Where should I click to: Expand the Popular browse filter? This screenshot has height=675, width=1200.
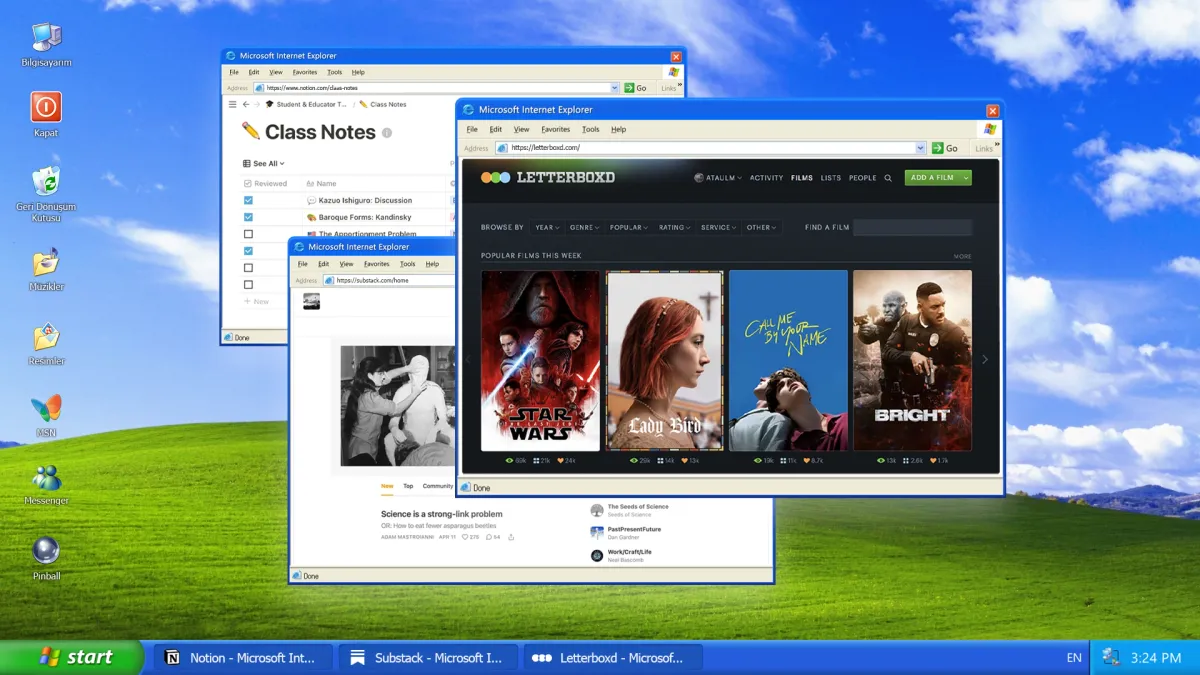point(628,228)
